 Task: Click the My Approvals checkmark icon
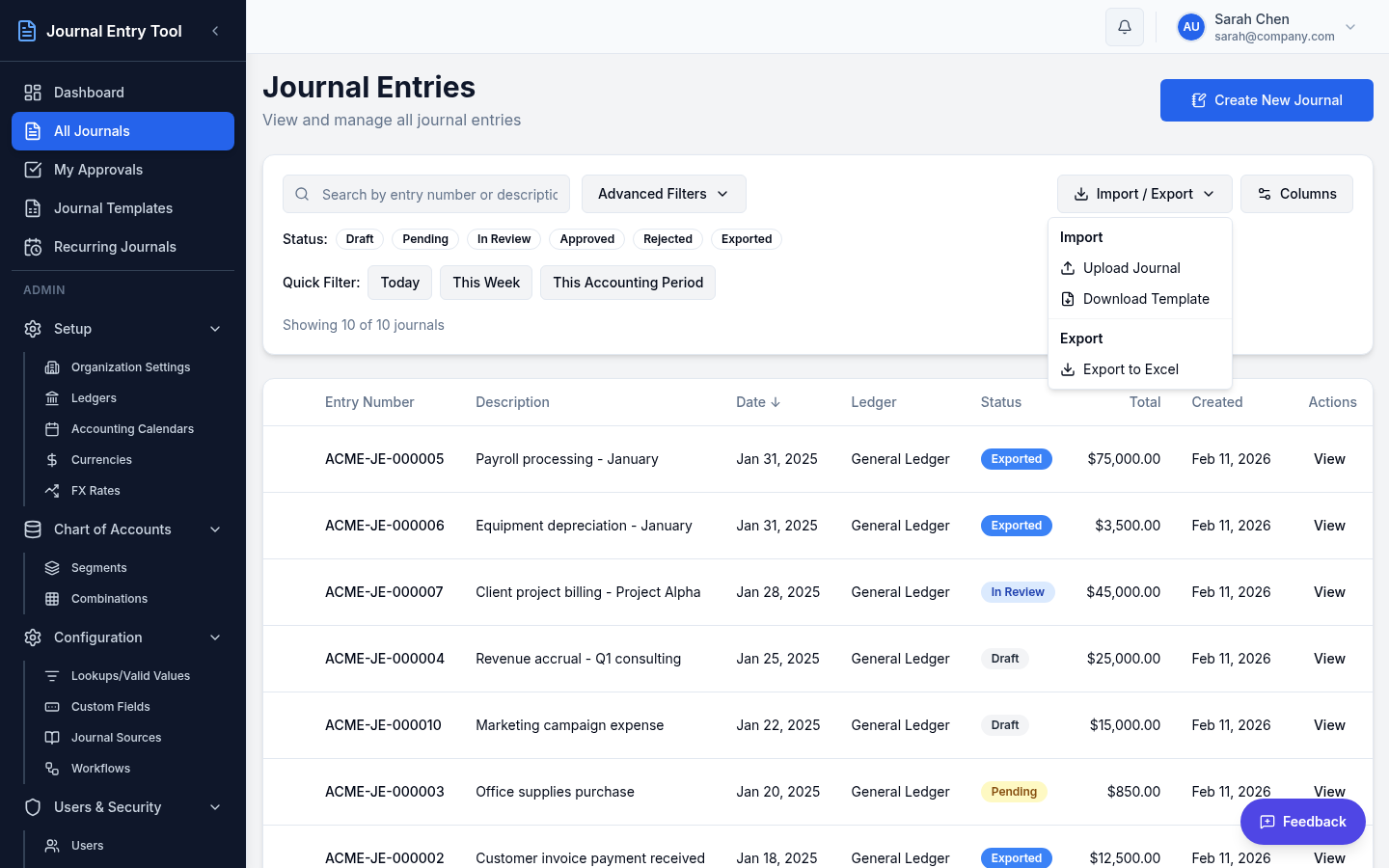coord(32,169)
